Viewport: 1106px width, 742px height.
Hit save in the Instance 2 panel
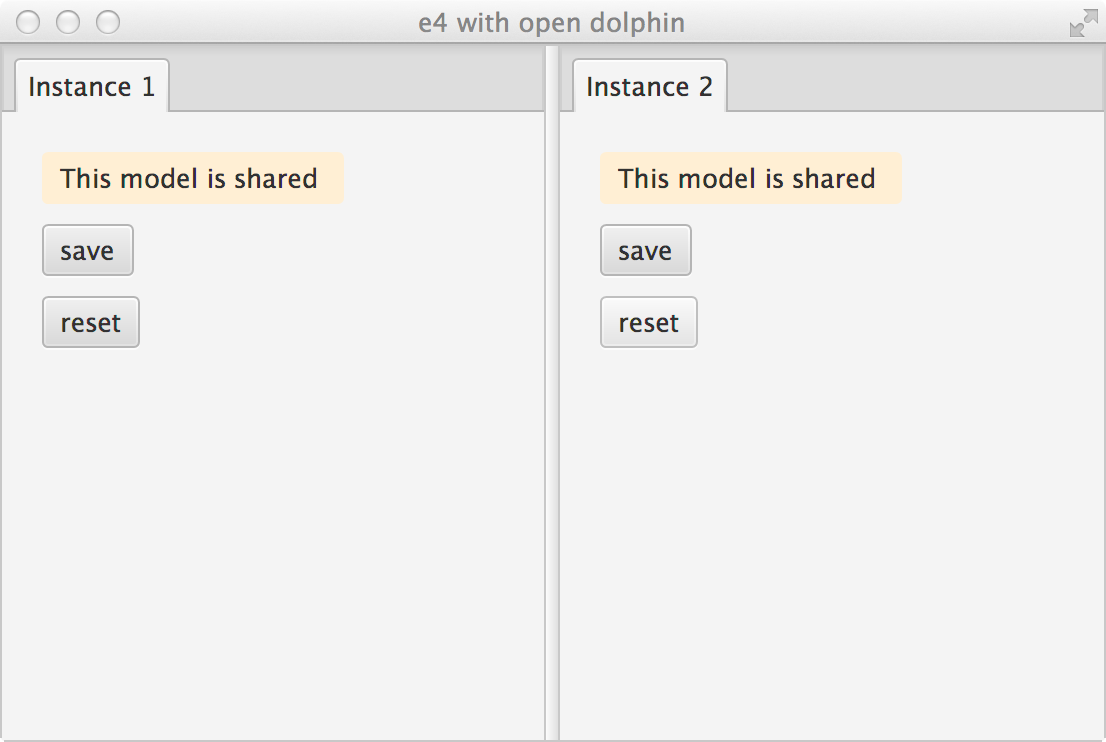click(x=645, y=251)
